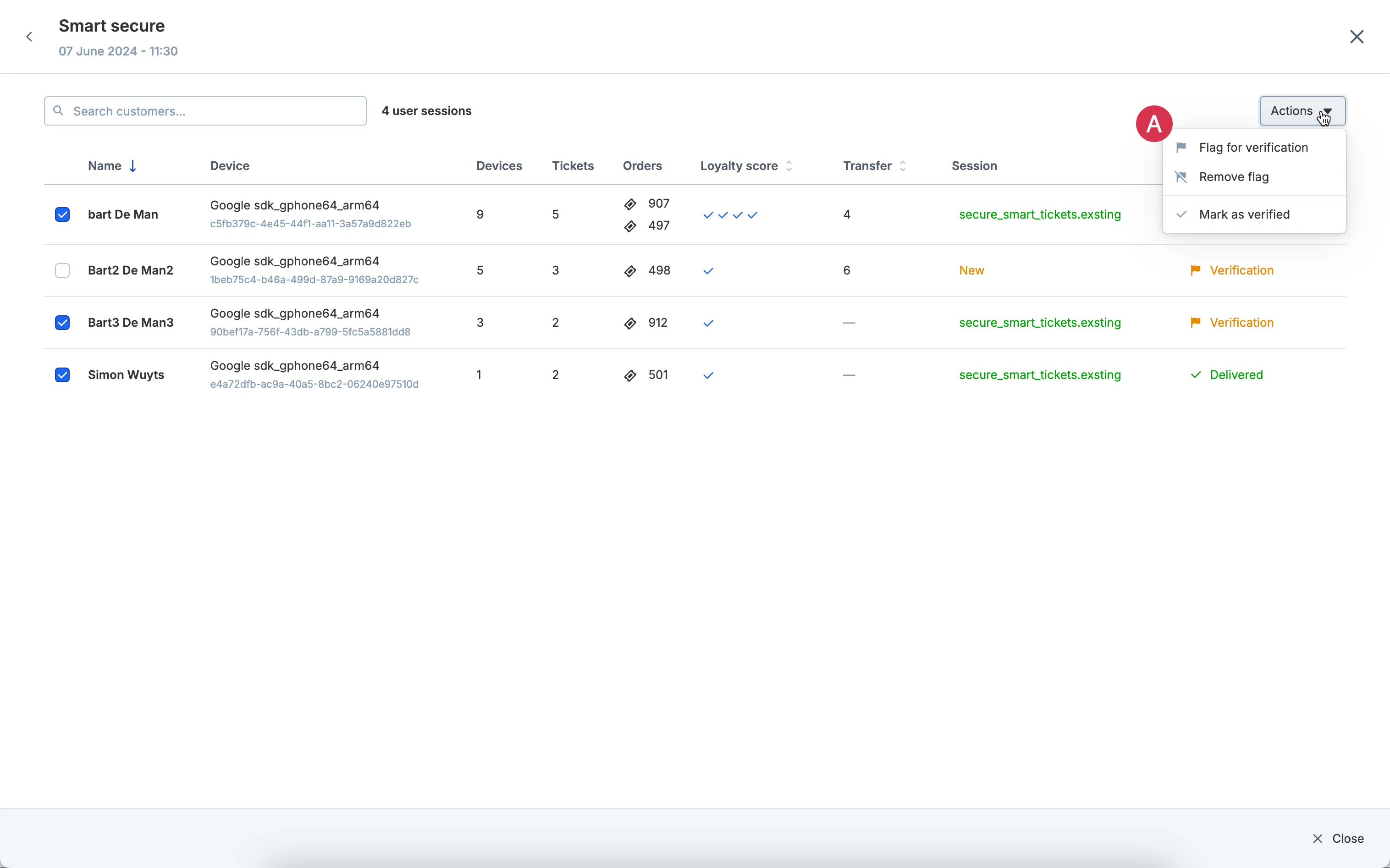The width and height of the screenshot is (1390, 868).
Task: Click the loyalty checkmark for Simon Wuyts
Action: 708,375
